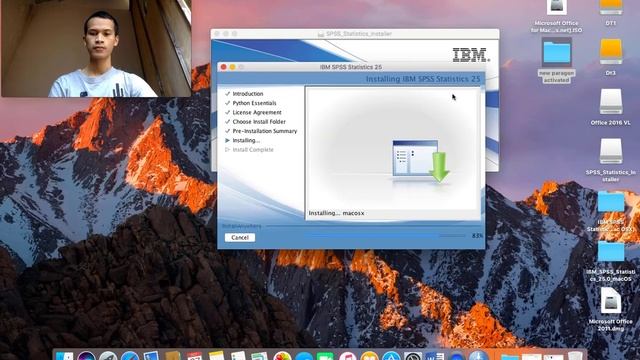
Task: Select the Office 2016 VL disk image
Action: click(x=611, y=107)
